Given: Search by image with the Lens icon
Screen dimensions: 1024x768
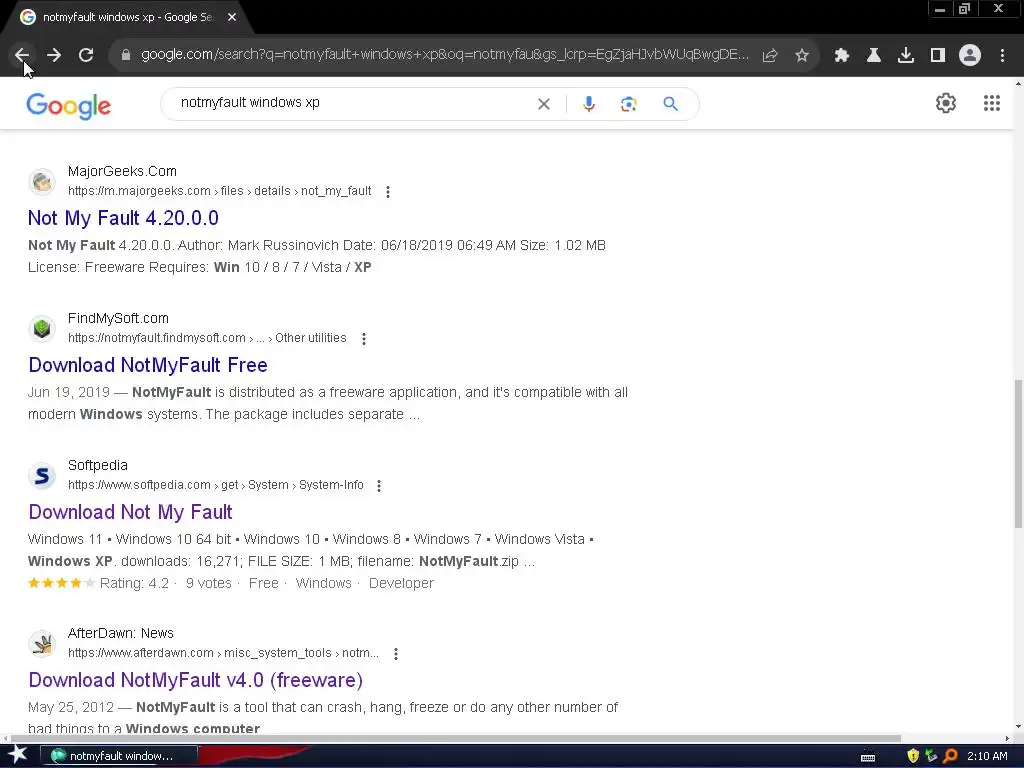Looking at the screenshot, I should tap(628, 104).
